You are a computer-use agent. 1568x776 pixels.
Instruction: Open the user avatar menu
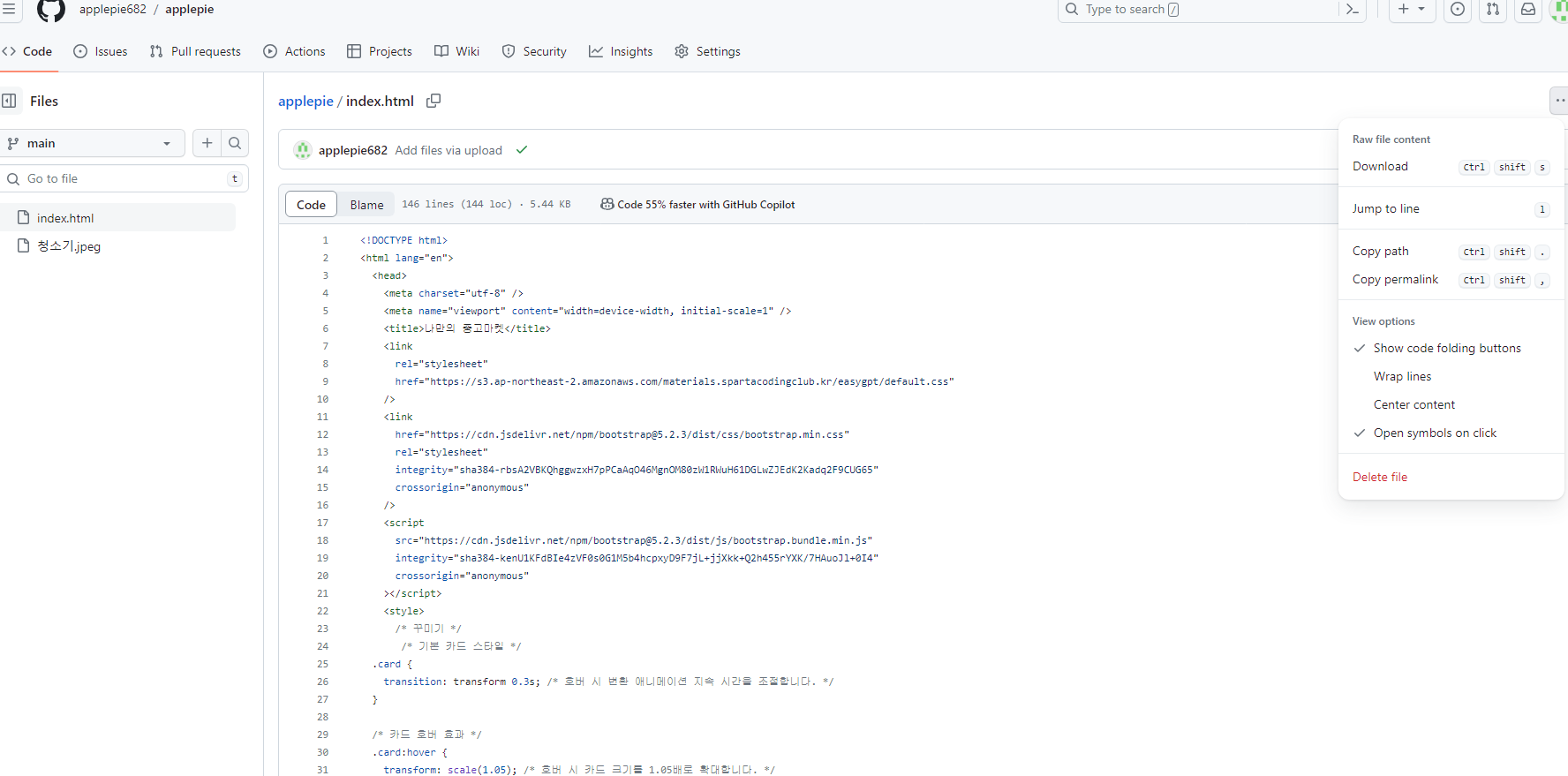coord(1559,10)
